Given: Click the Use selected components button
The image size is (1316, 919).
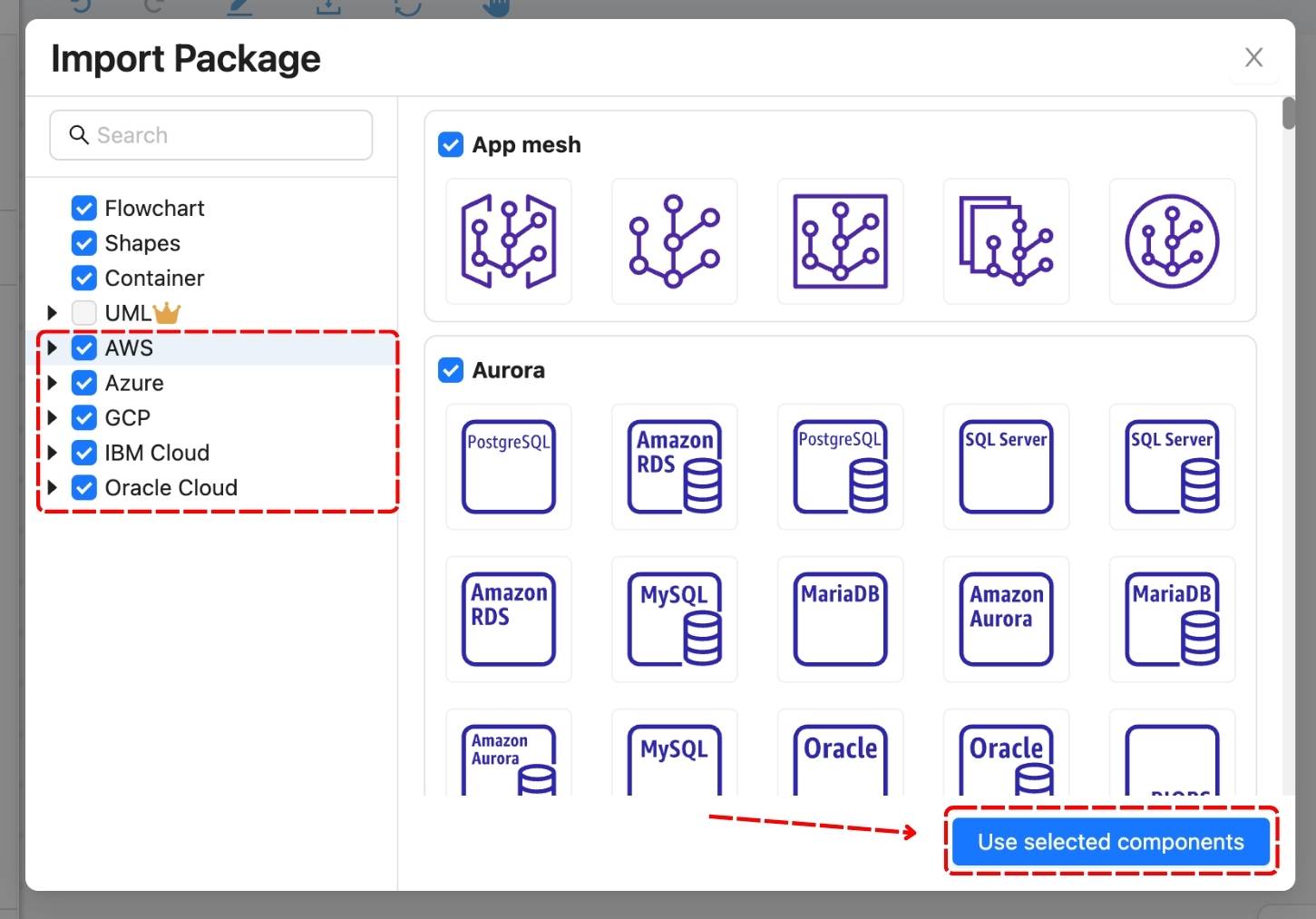Looking at the screenshot, I should coord(1110,842).
